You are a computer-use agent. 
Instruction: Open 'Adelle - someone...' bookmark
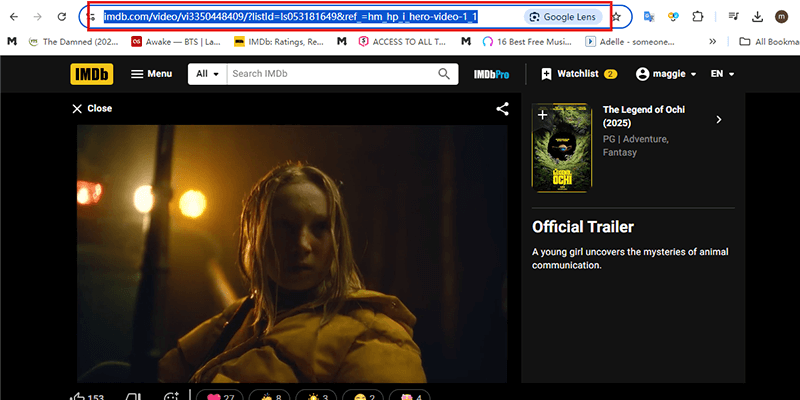pos(630,41)
